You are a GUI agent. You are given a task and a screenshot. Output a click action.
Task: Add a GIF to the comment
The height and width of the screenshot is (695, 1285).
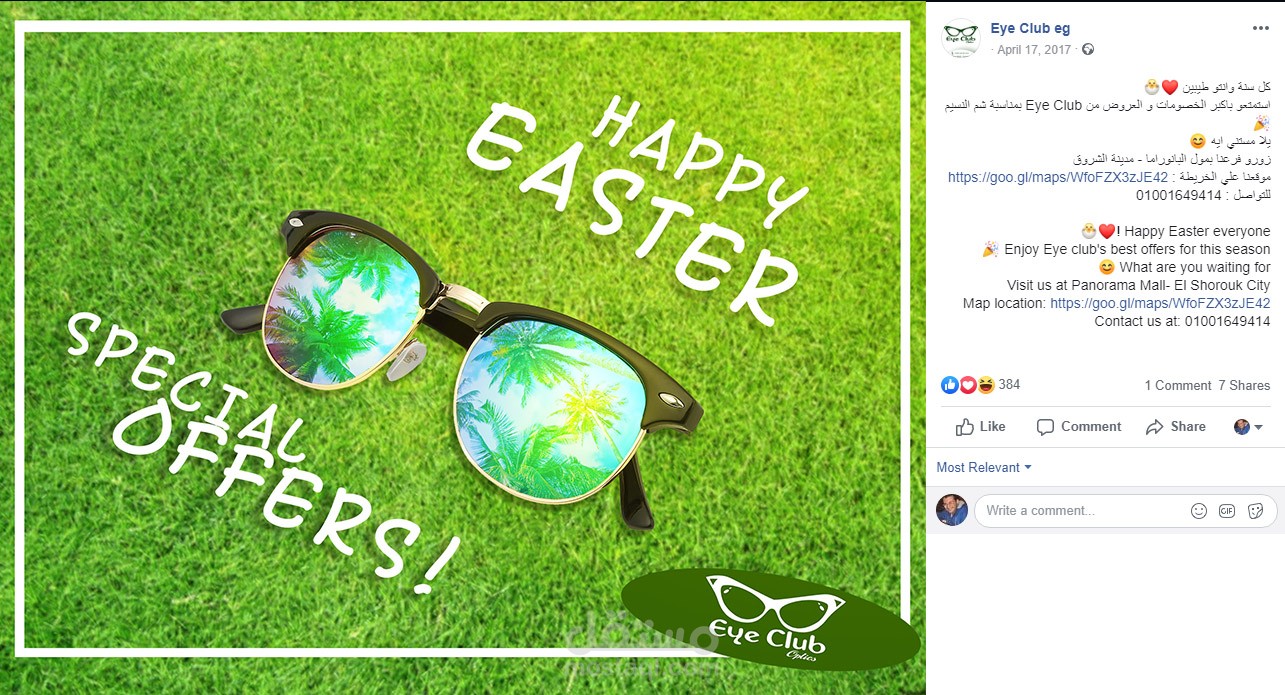click(x=1227, y=511)
